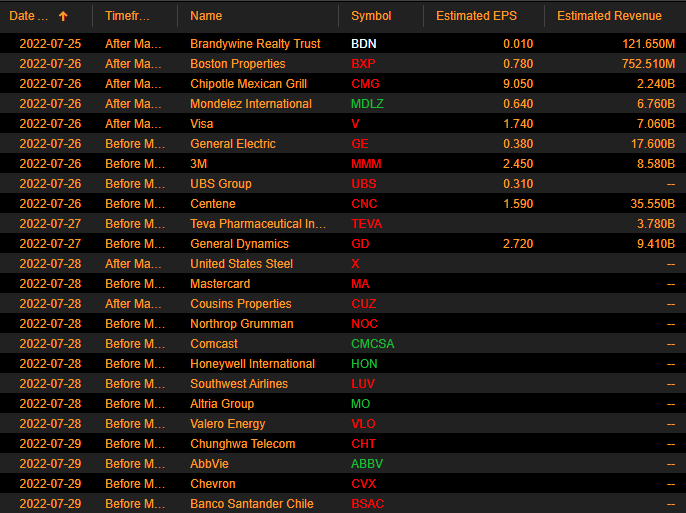686x513 pixels.
Task: Click the TEVA ticker symbol
Action: click(x=366, y=224)
